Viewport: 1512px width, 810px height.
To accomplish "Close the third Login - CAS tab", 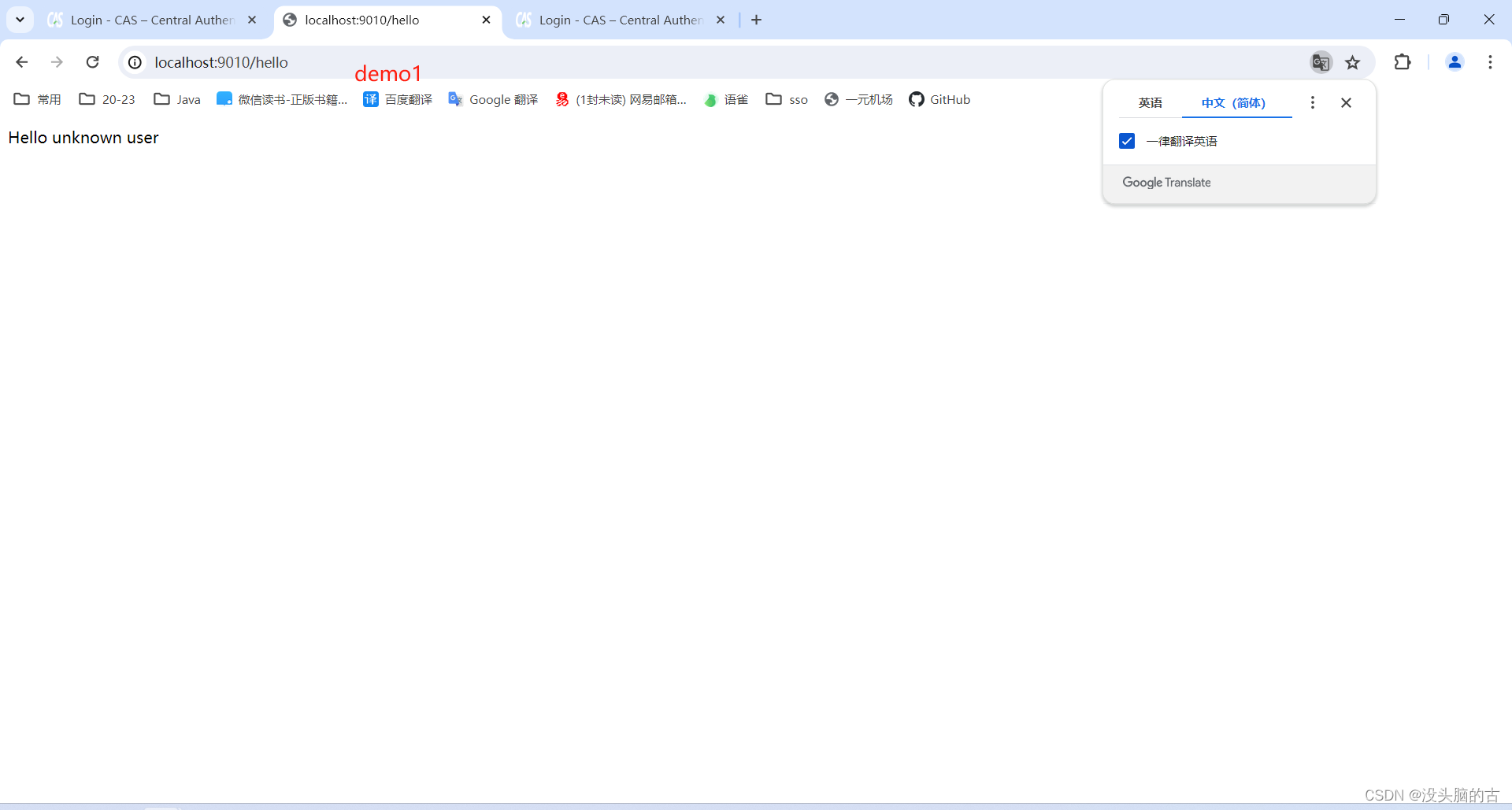I will [720, 20].
